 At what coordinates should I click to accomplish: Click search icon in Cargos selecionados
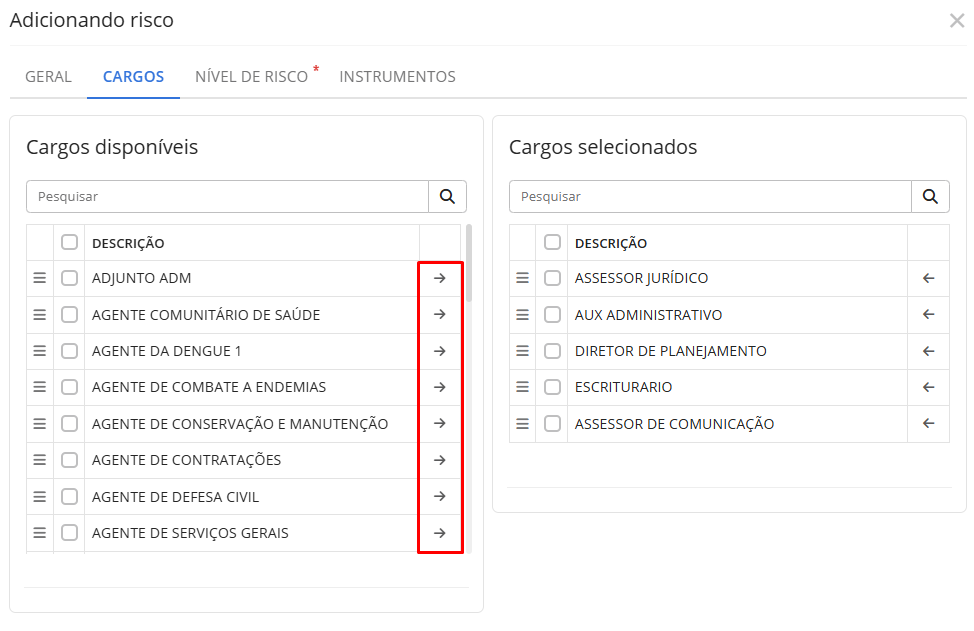coord(930,196)
